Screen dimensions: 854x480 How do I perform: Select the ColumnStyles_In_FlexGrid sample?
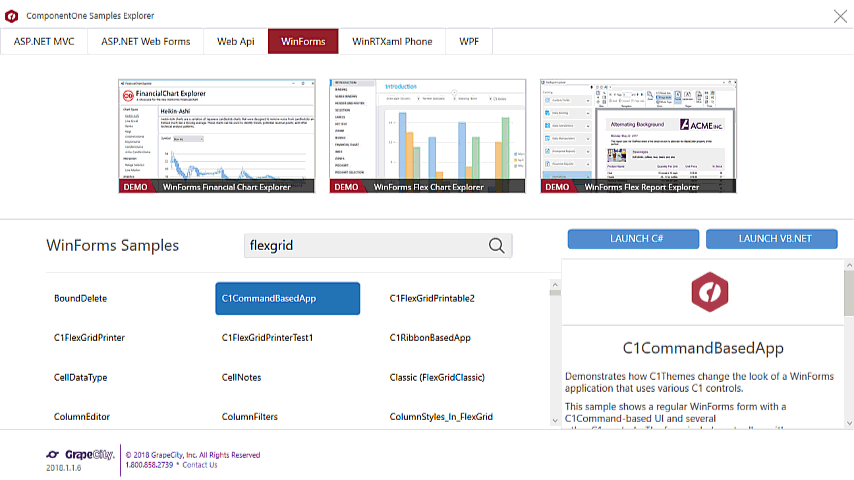tap(441, 417)
